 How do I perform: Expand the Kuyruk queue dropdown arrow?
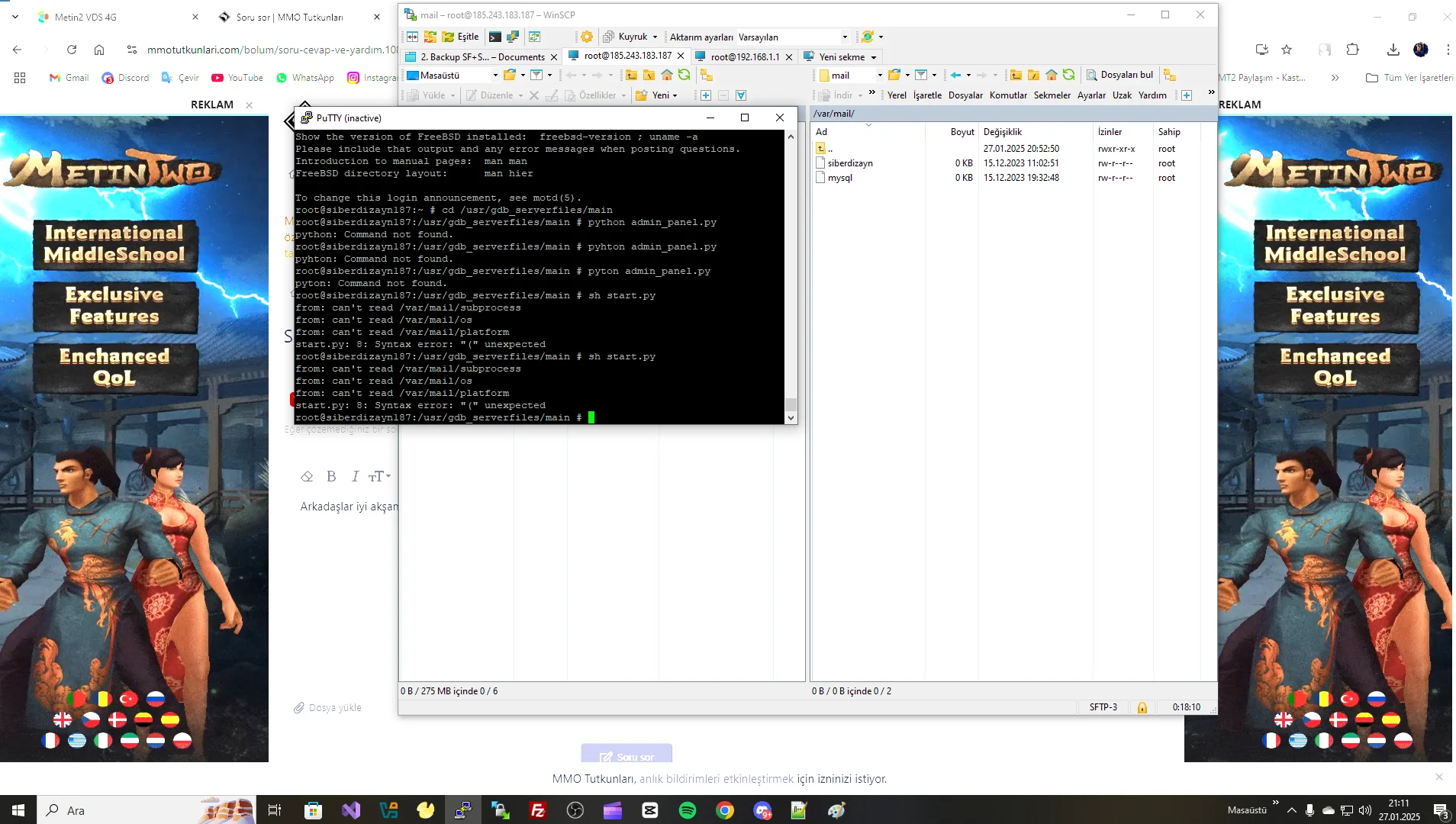[x=654, y=37]
